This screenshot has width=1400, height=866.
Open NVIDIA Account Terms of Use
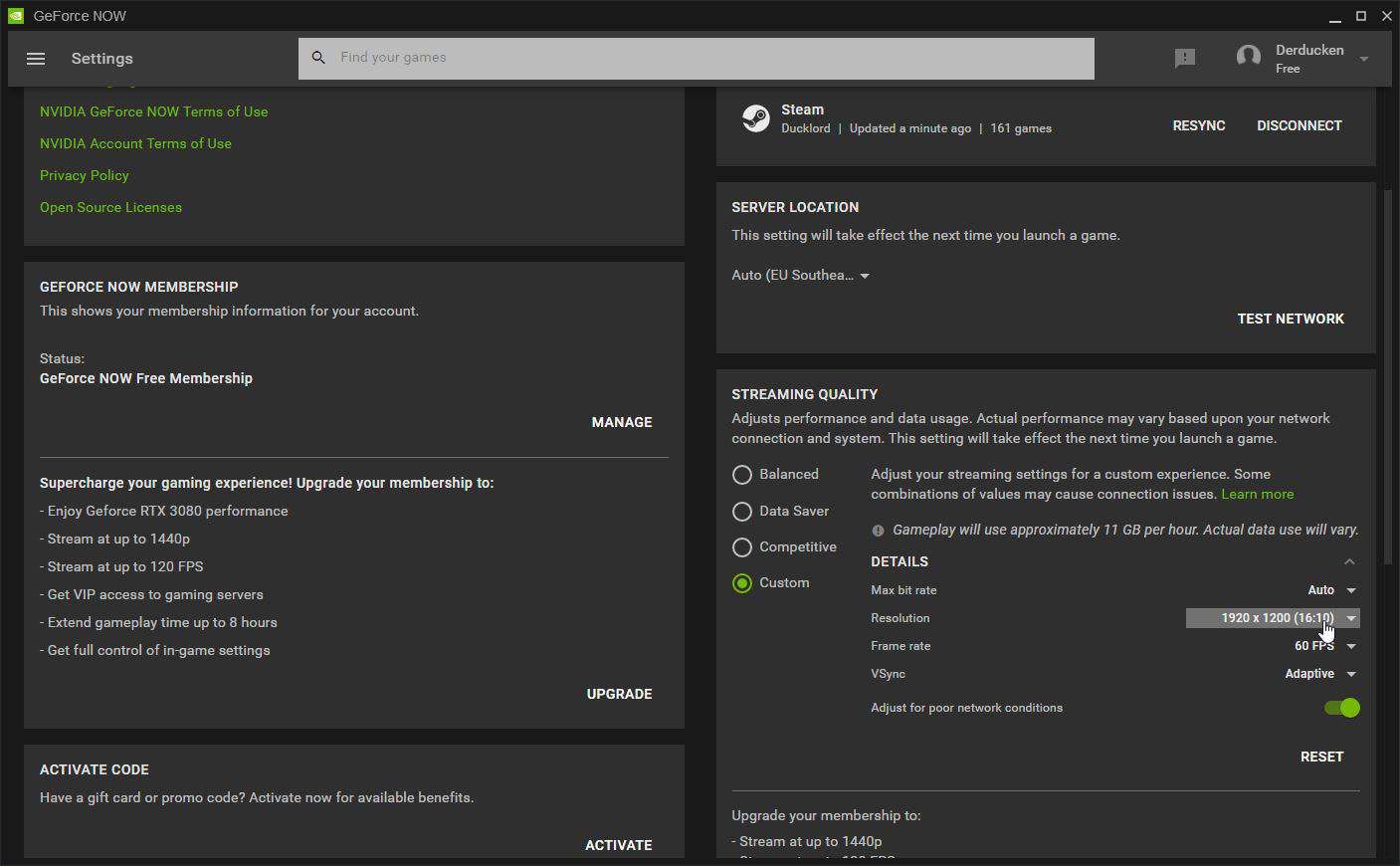click(135, 143)
